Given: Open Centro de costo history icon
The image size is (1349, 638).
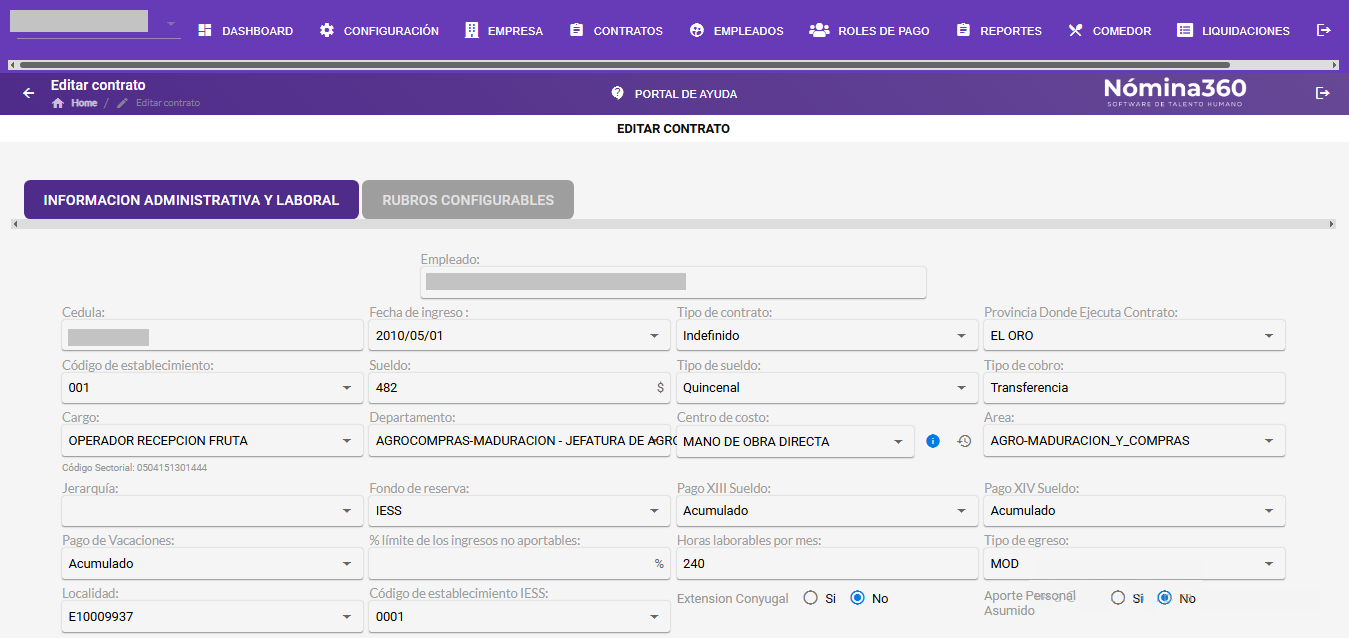Looking at the screenshot, I should click(964, 441).
